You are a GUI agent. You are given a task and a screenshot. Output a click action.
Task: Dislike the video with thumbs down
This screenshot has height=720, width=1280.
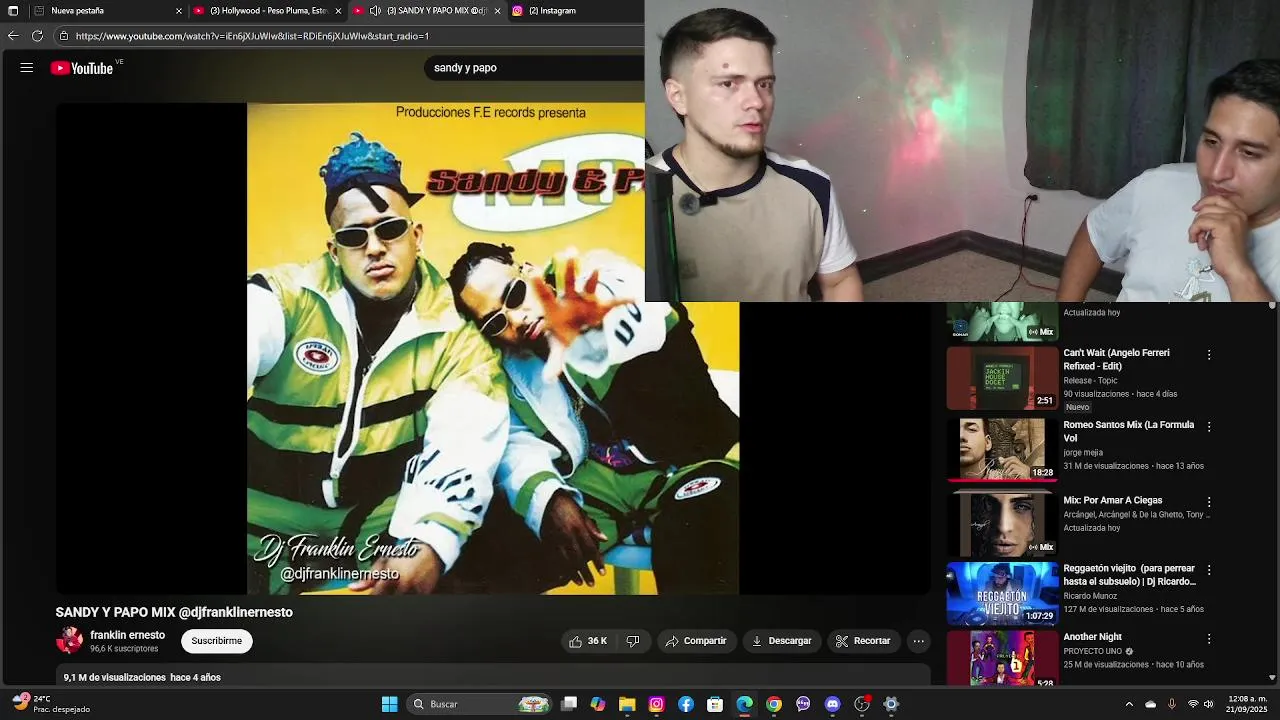click(633, 641)
